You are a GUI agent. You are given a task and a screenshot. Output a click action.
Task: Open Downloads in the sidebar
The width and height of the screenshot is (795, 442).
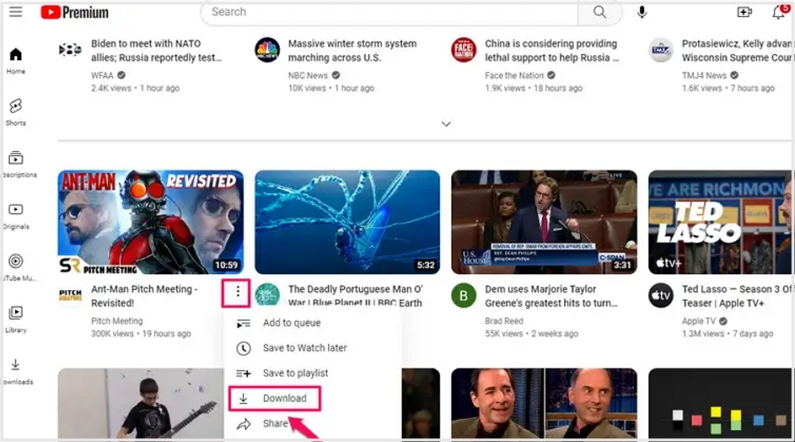(16, 371)
